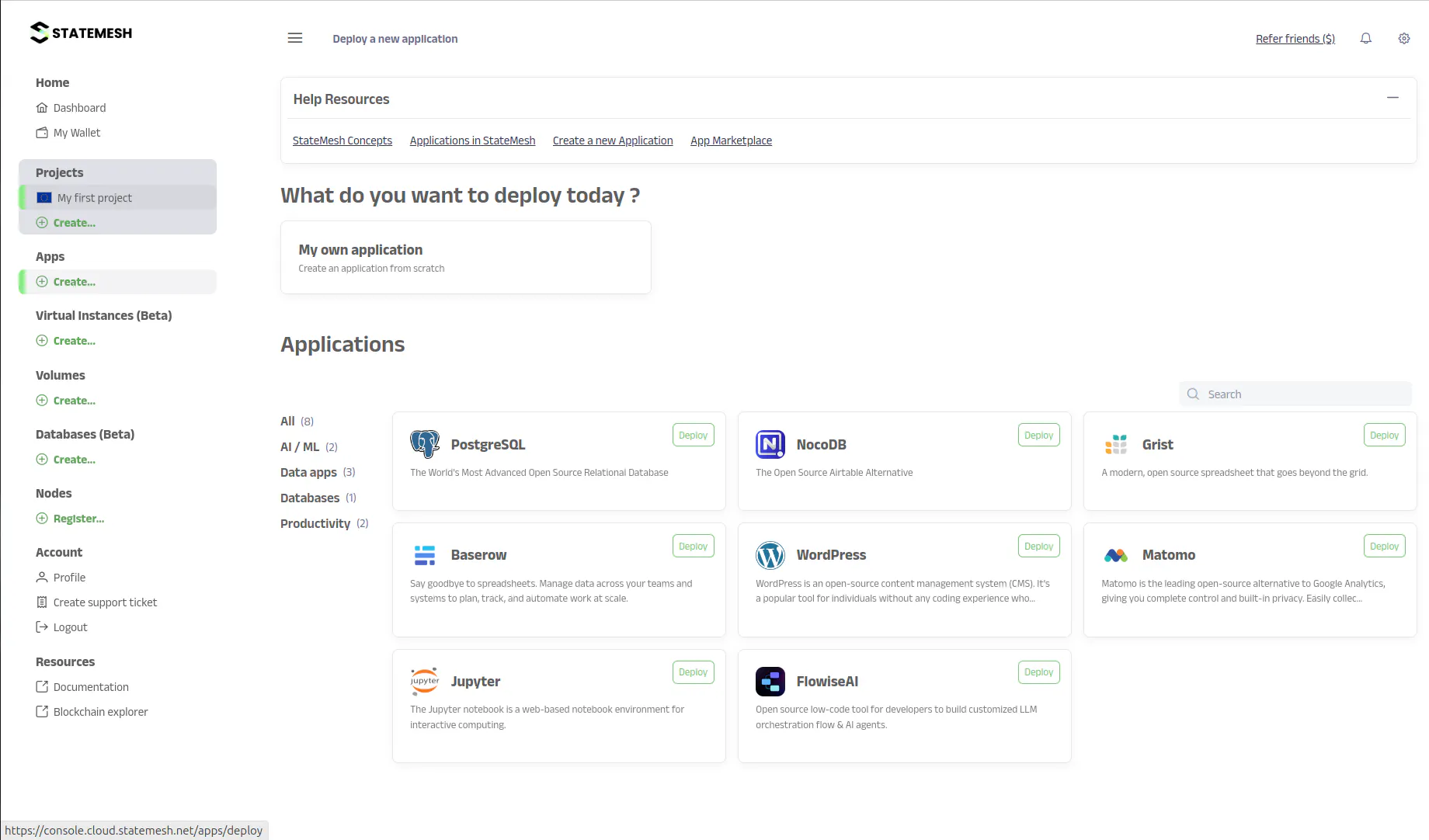Toggle the hamburger menu icon
The height and width of the screenshot is (840, 1429).
click(x=295, y=38)
